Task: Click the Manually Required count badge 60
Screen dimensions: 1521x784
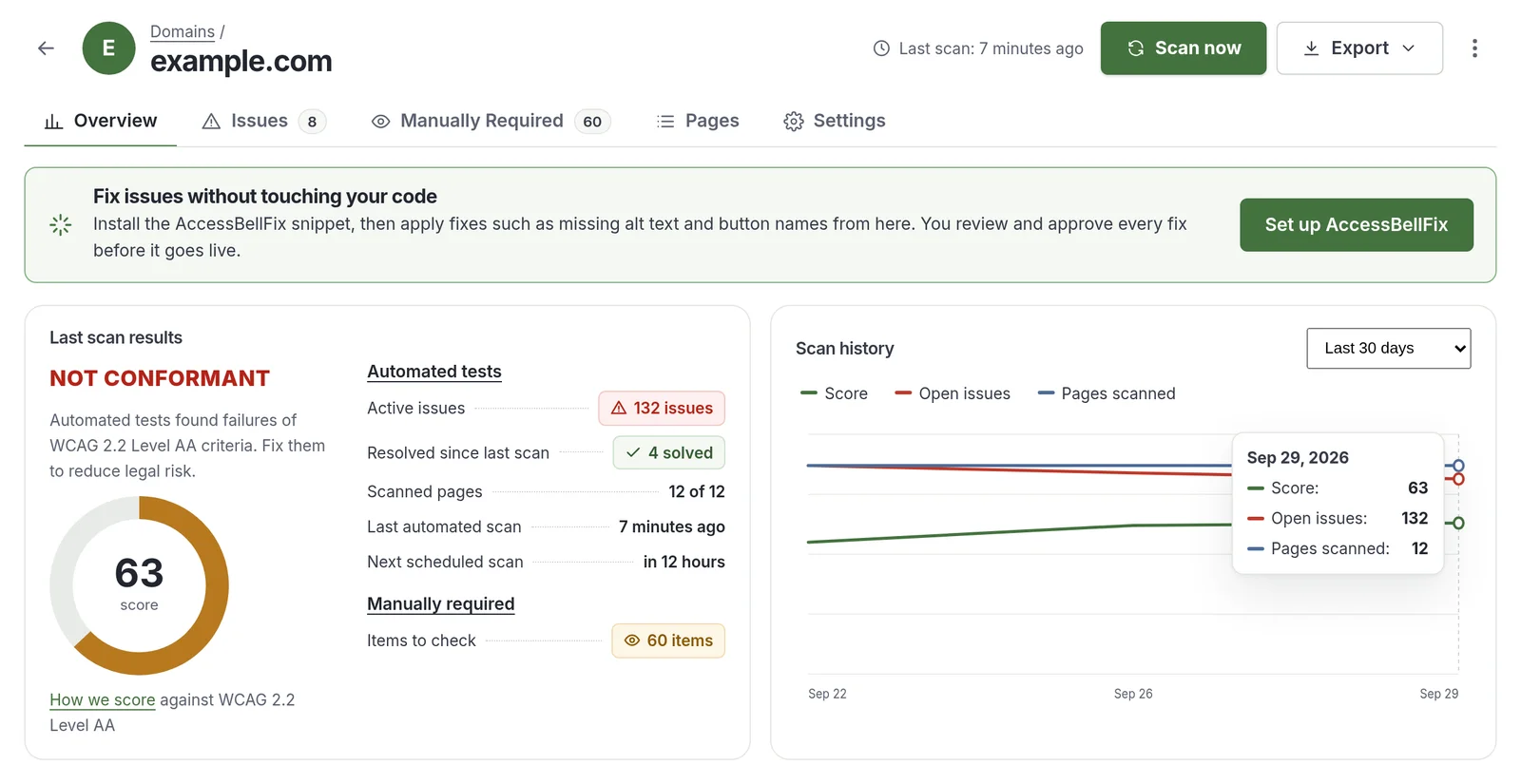Action: tap(592, 122)
